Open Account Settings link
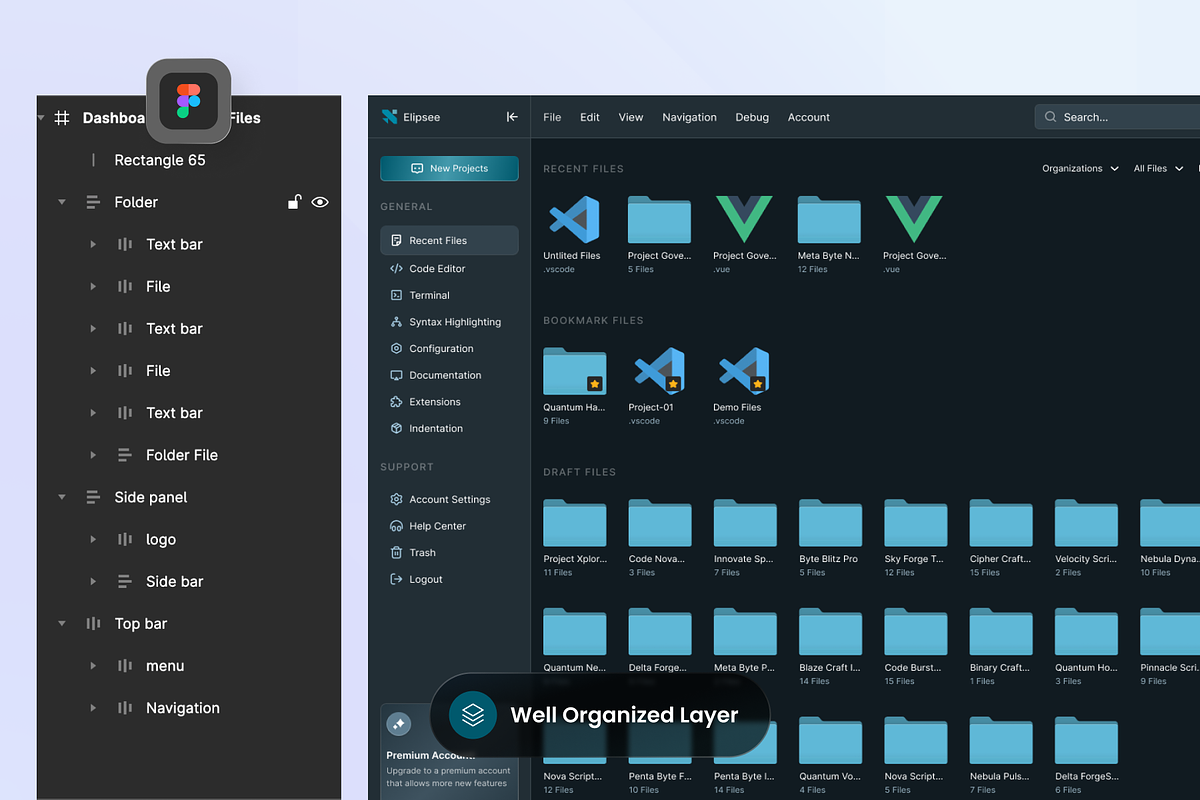Viewport: 1200px width, 800px height. point(449,499)
